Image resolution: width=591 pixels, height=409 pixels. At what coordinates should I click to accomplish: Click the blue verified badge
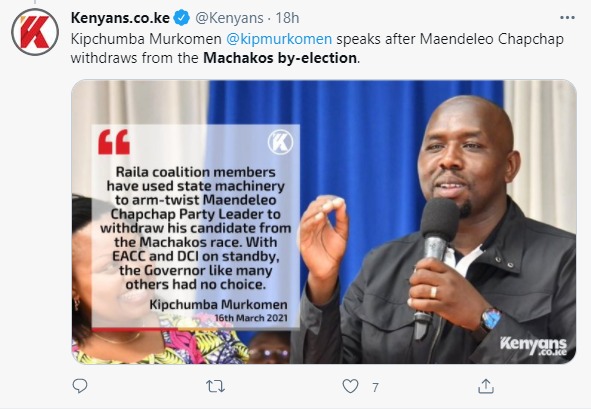182,18
